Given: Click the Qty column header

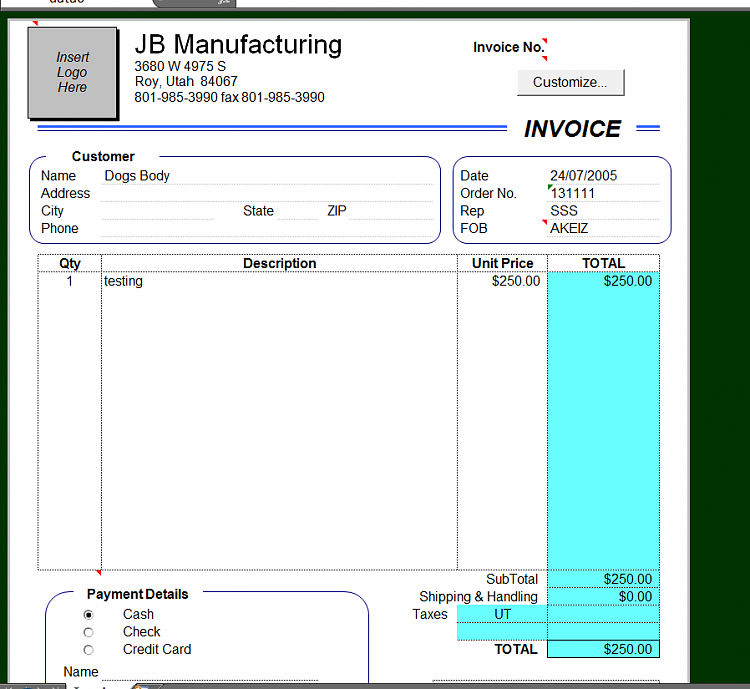Looking at the screenshot, I should pyautogui.click(x=70, y=263).
